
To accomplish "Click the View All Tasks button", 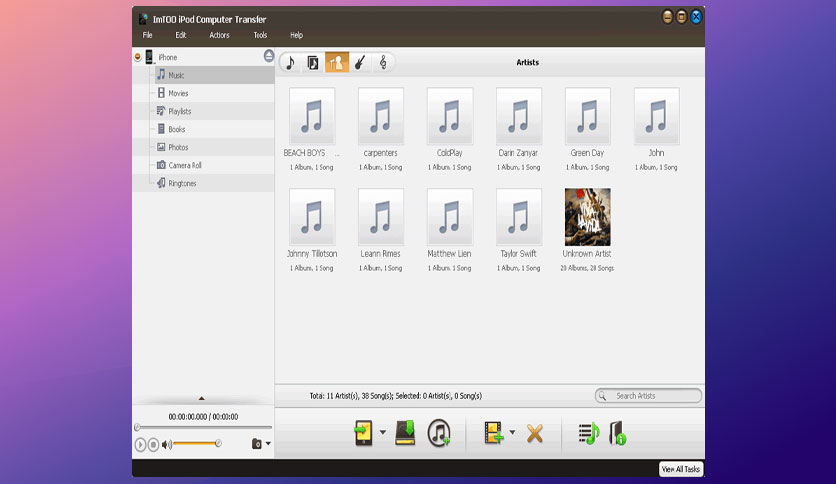I will pyautogui.click(x=681, y=469).
